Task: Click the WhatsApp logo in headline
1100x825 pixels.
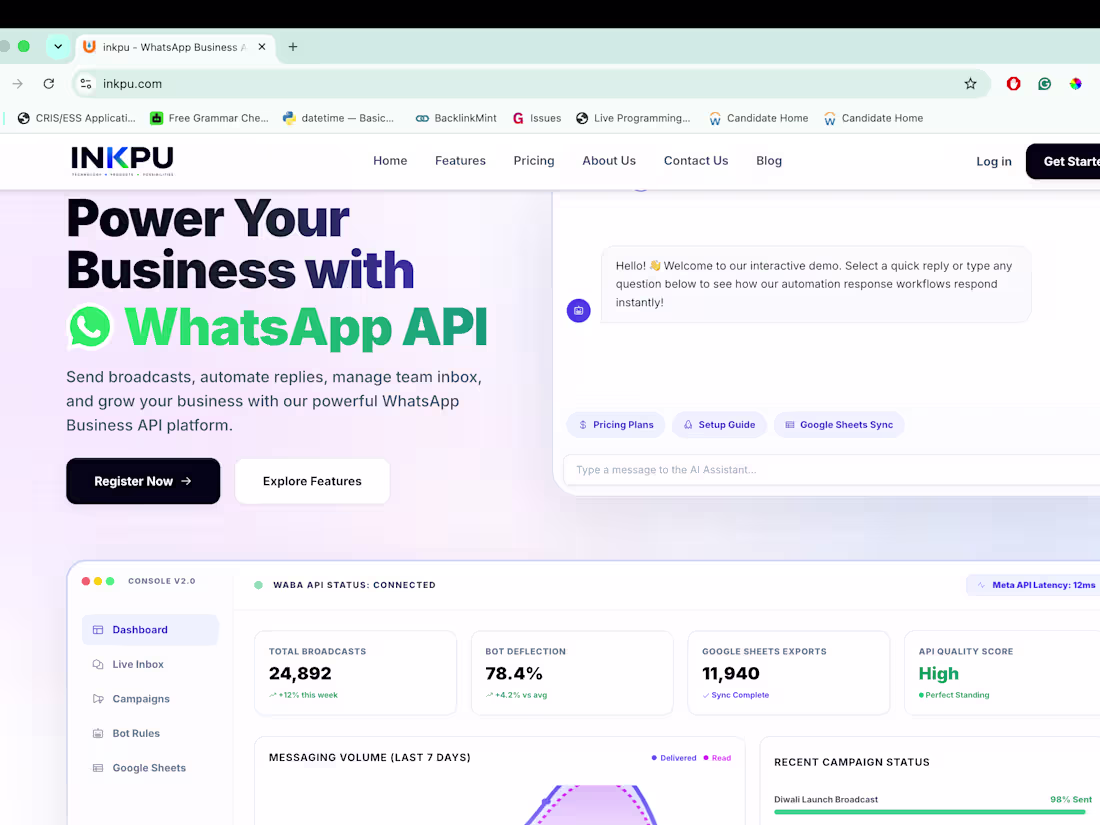Action: (x=90, y=327)
